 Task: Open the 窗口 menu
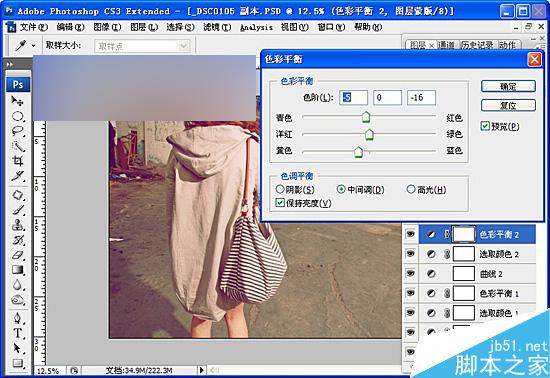coord(331,27)
